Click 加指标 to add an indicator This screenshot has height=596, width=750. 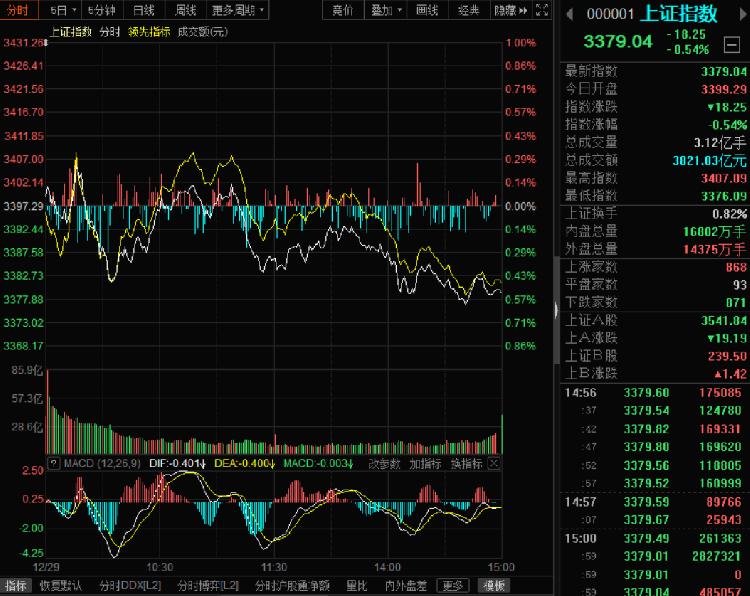coord(425,464)
